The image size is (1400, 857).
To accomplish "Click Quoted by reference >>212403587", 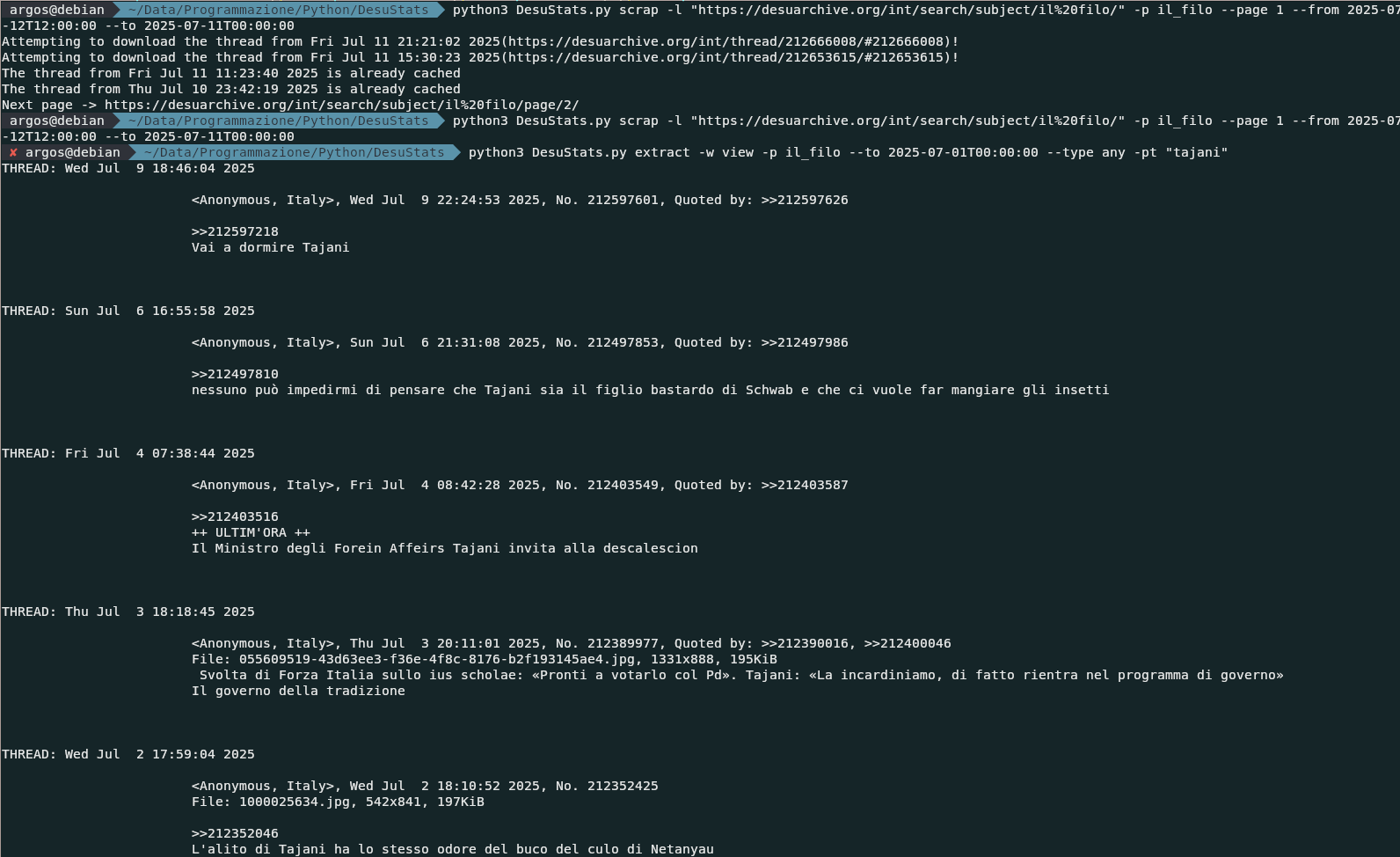I will click(805, 485).
